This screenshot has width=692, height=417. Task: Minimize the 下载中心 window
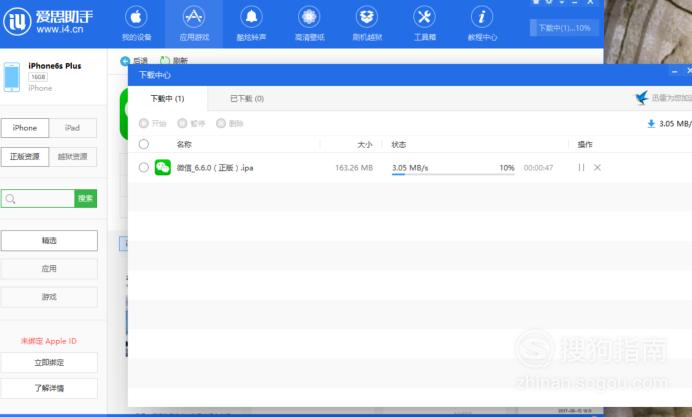674,71
